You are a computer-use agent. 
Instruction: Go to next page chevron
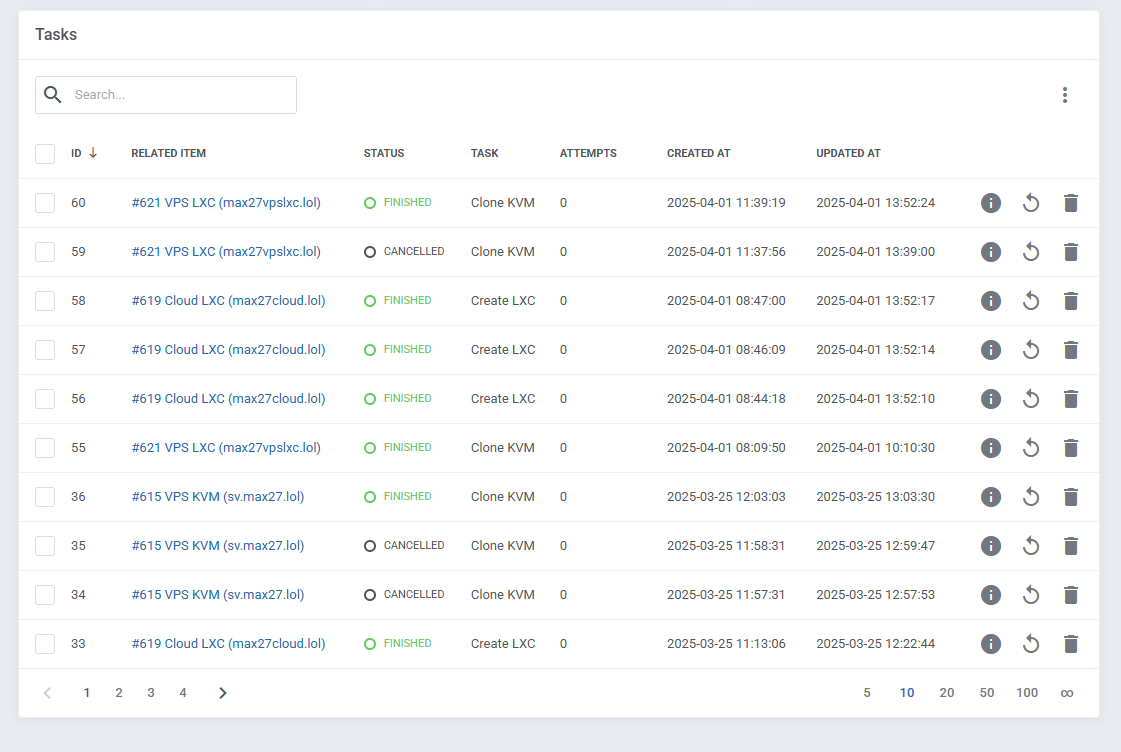point(222,693)
